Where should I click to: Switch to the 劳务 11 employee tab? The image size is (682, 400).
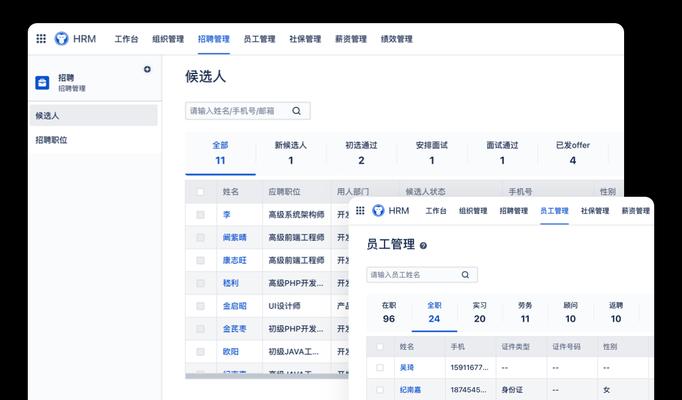pyautogui.click(x=525, y=313)
